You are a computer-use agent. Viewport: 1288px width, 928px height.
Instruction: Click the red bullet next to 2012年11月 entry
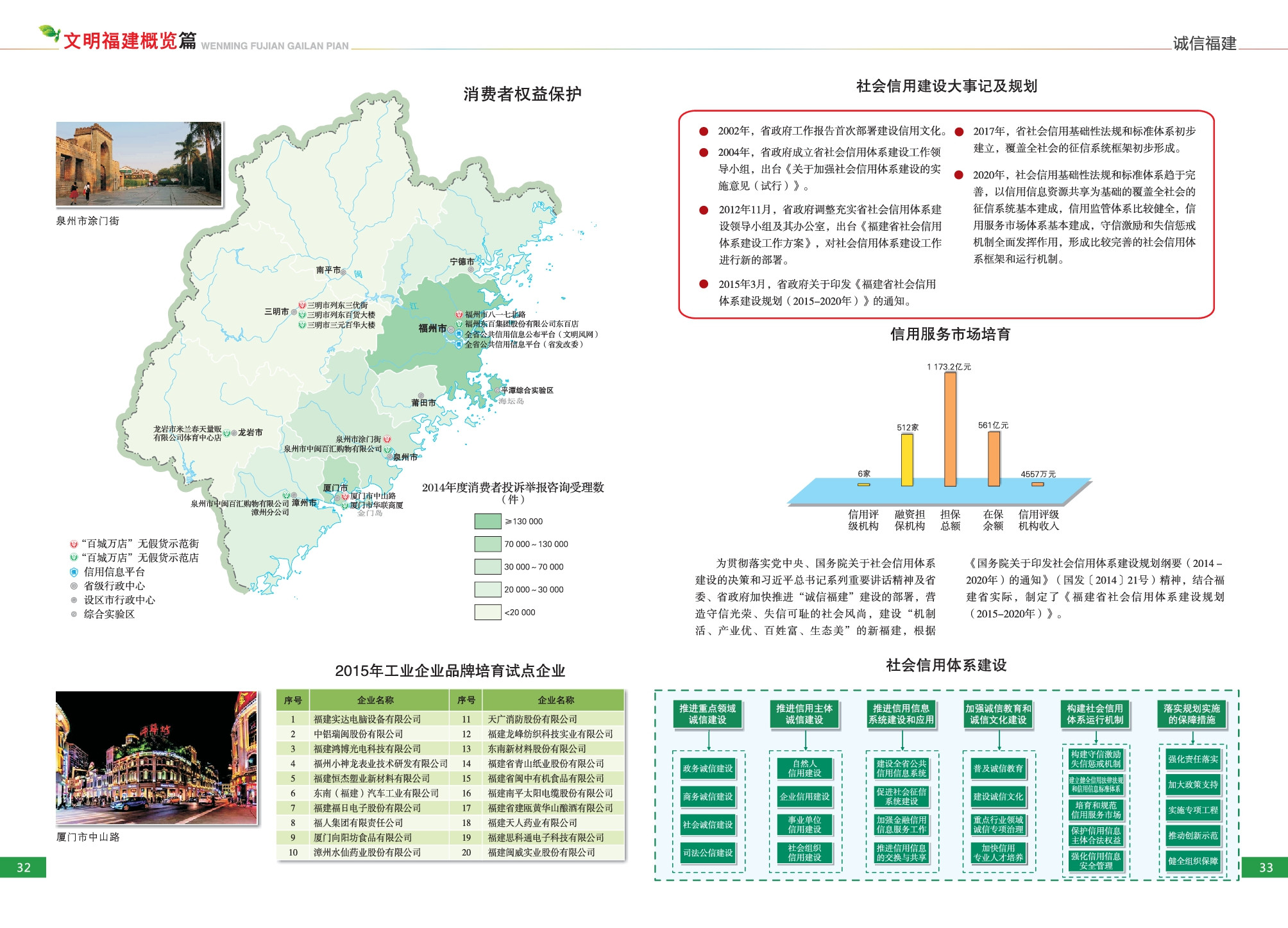click(x=704, y=210)
